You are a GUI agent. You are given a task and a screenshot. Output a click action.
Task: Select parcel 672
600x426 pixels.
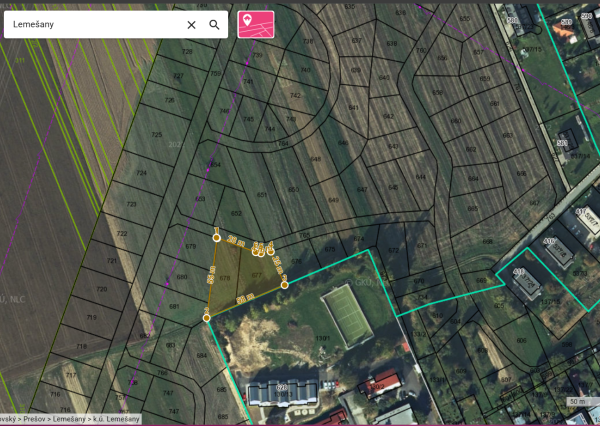pyautogui.click(x=393, y=250)
